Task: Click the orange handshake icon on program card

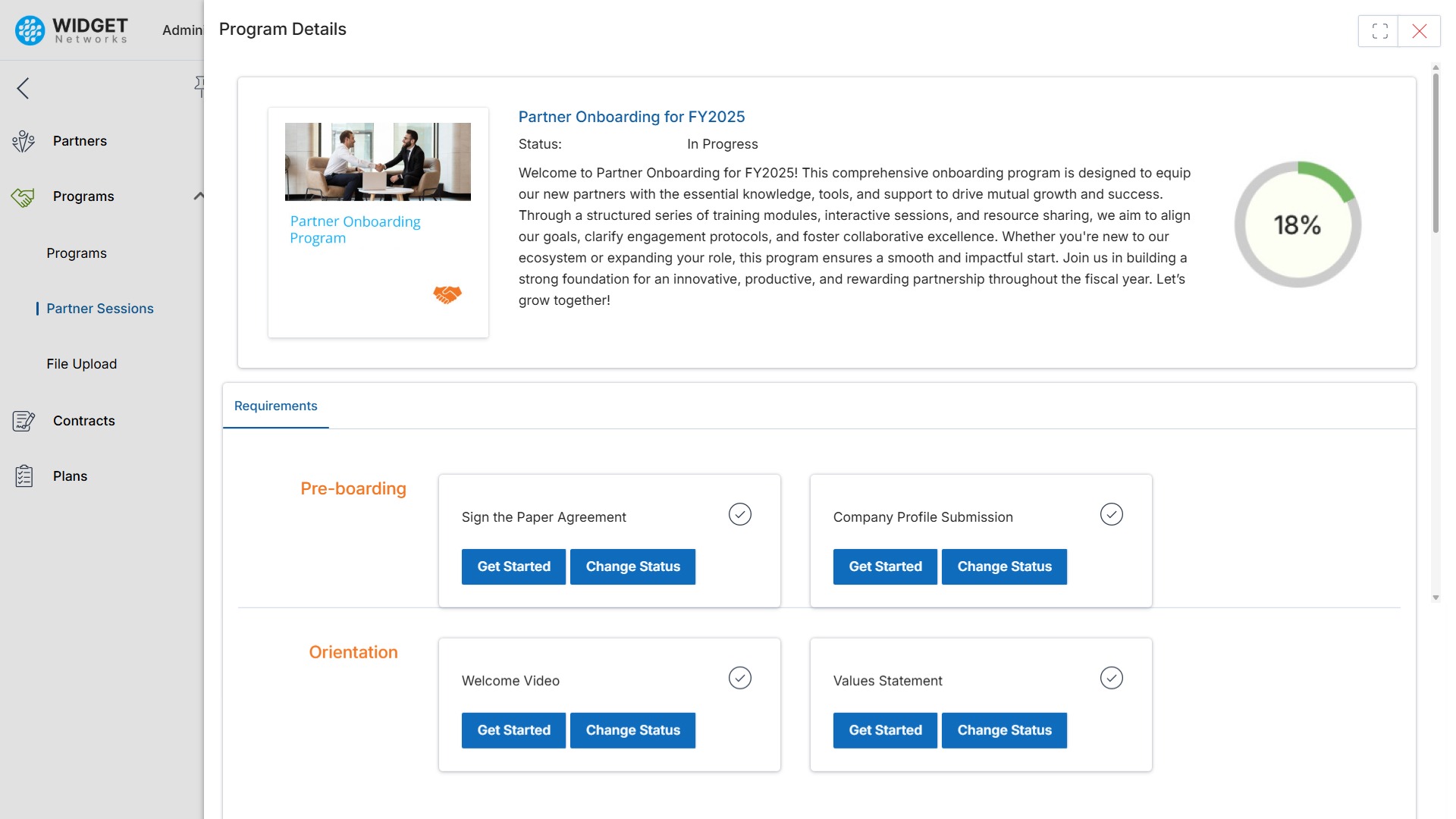Action: click(447, 294)
